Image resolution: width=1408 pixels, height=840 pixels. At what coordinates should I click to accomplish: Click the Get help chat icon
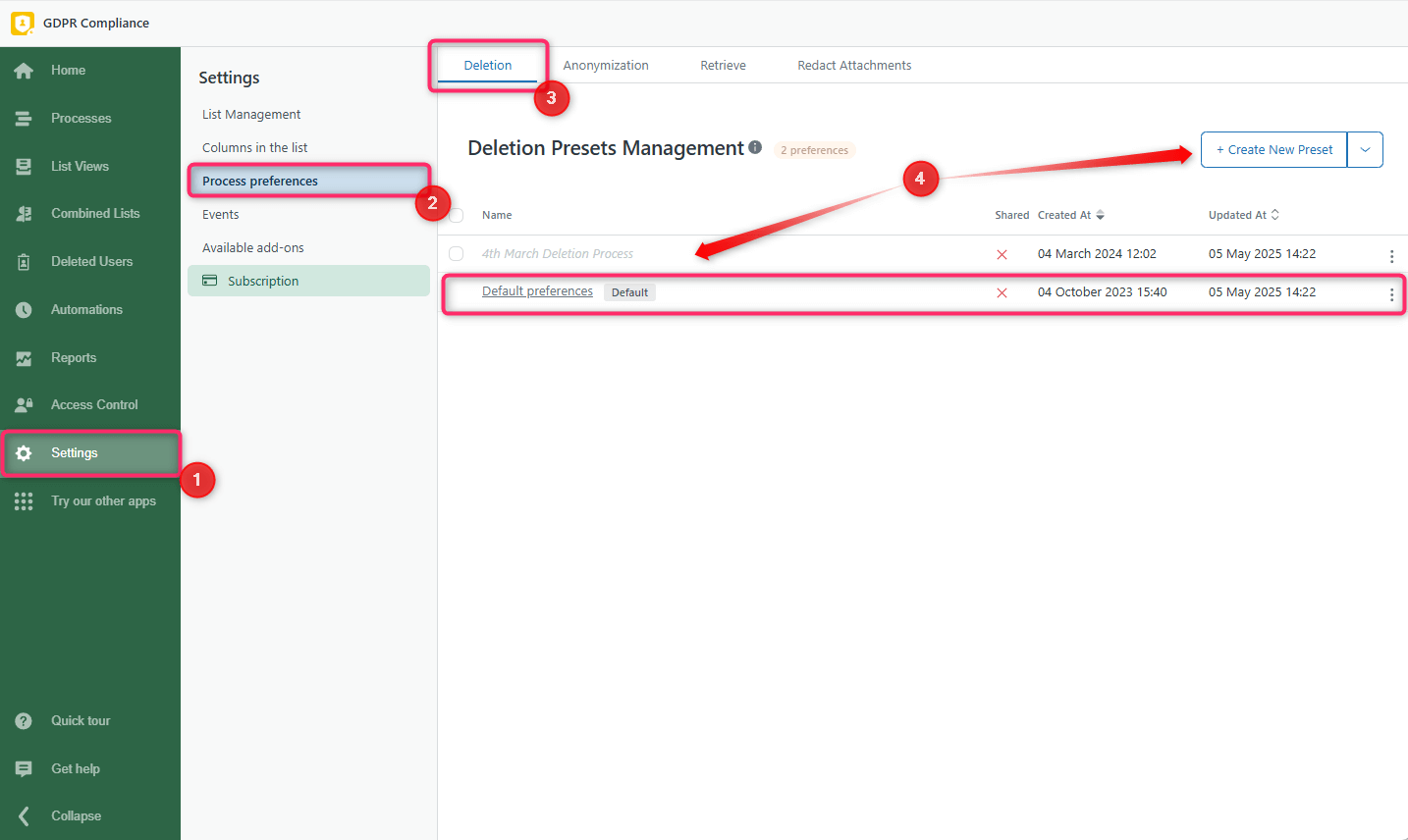(24, 769)
